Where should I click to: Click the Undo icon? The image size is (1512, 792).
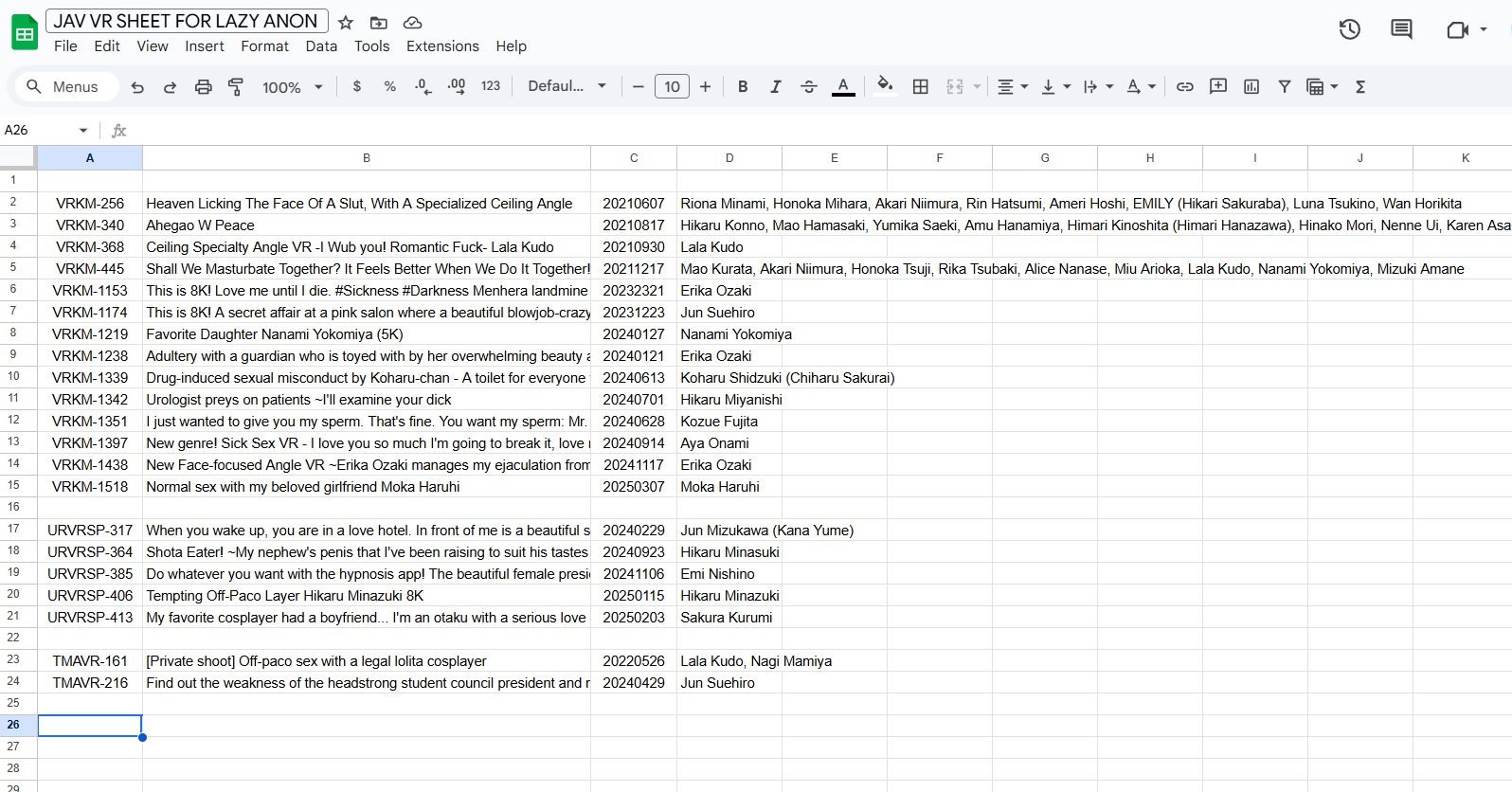tap(137, 87)
